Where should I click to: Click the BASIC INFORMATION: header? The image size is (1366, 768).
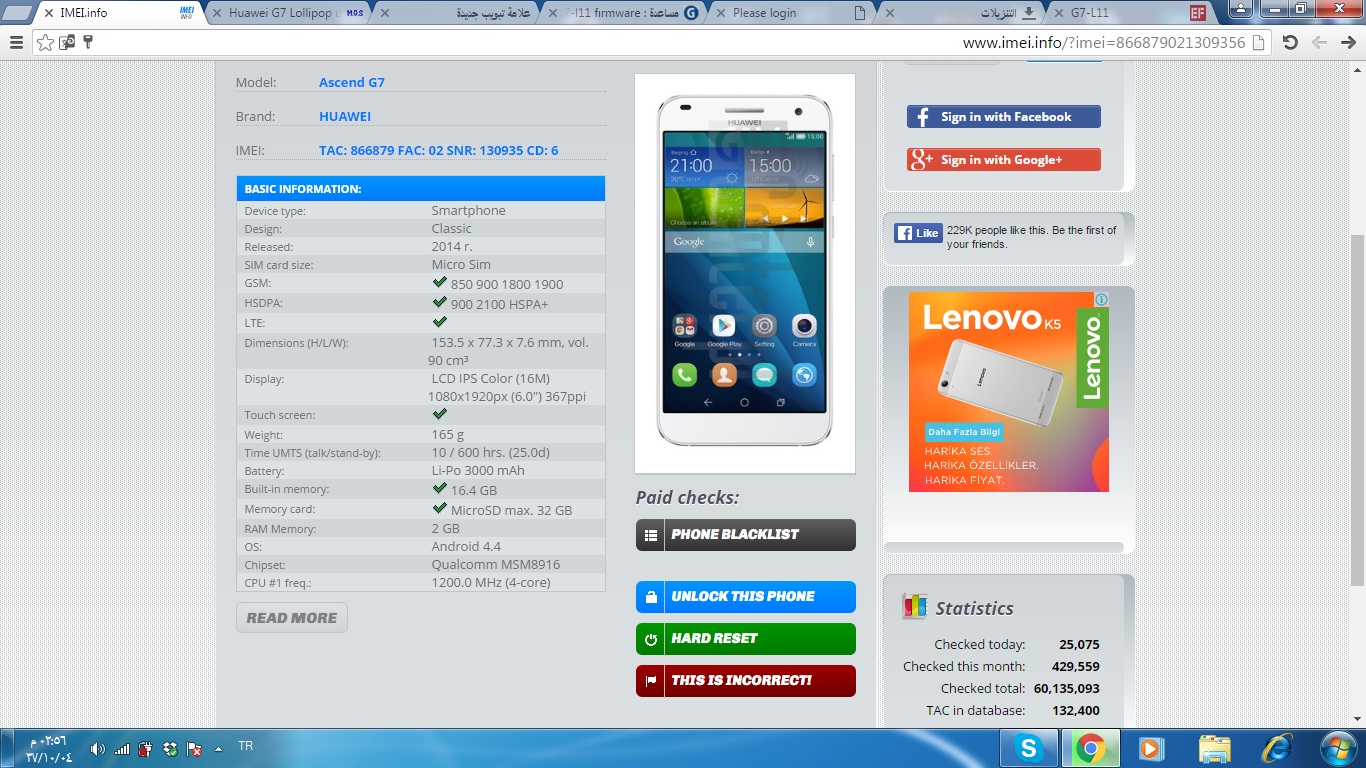click(421, 189)
